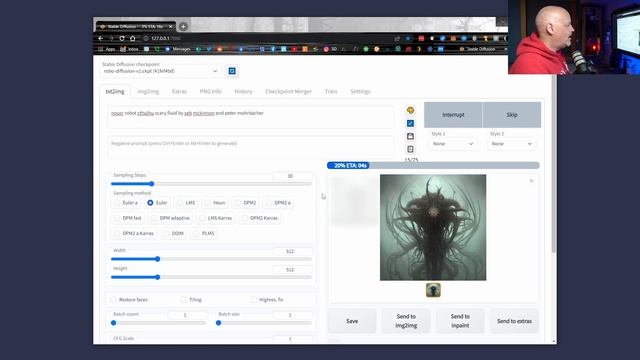Select the Heun sampling method

(x=215, y=203)
